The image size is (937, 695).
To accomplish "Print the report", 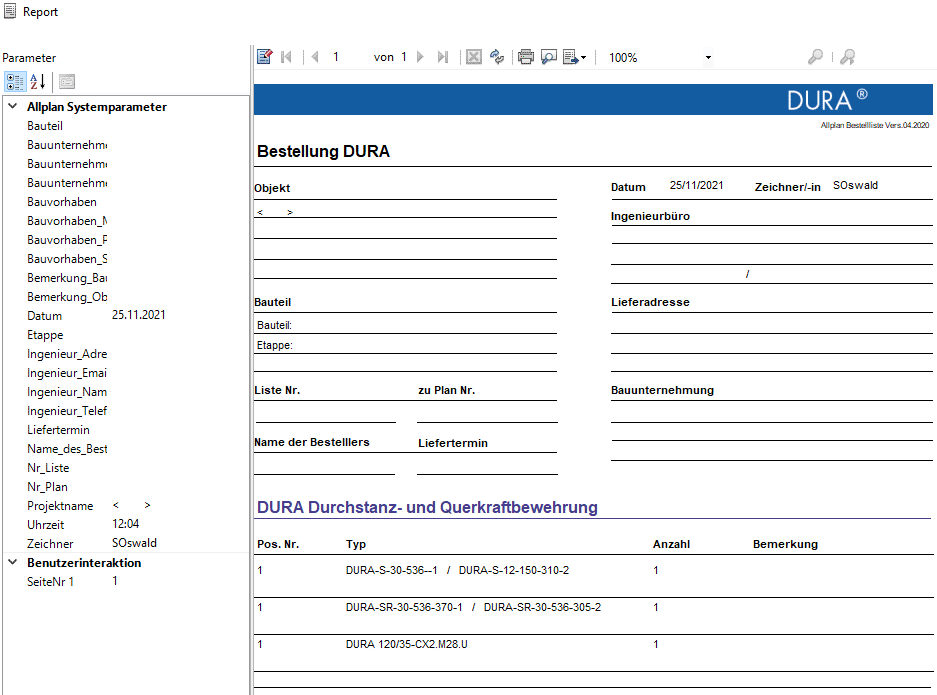I will pyautogui.click(x=526, y=57).
